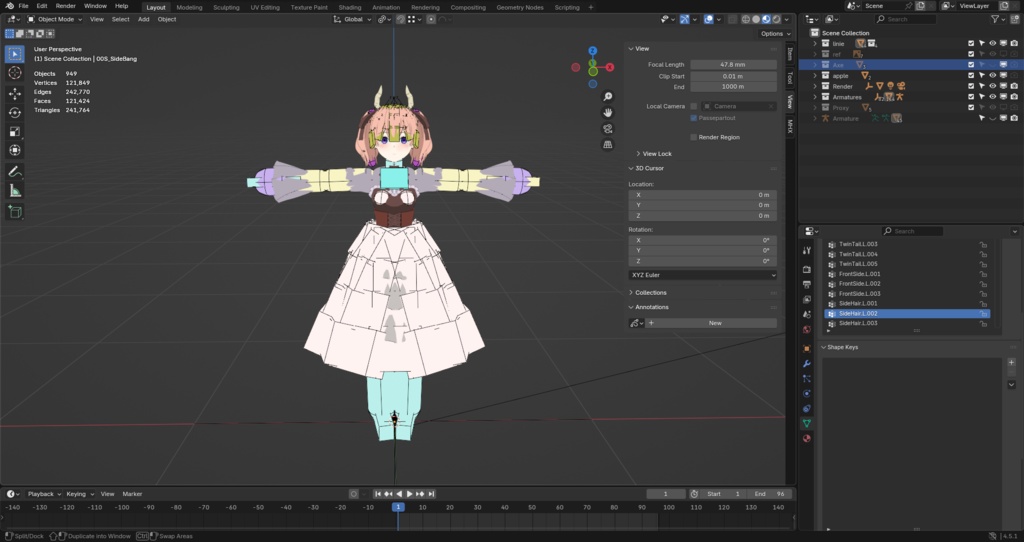Play the animation in the timeline
1024x542 pixels.
(x=409, y=494)
